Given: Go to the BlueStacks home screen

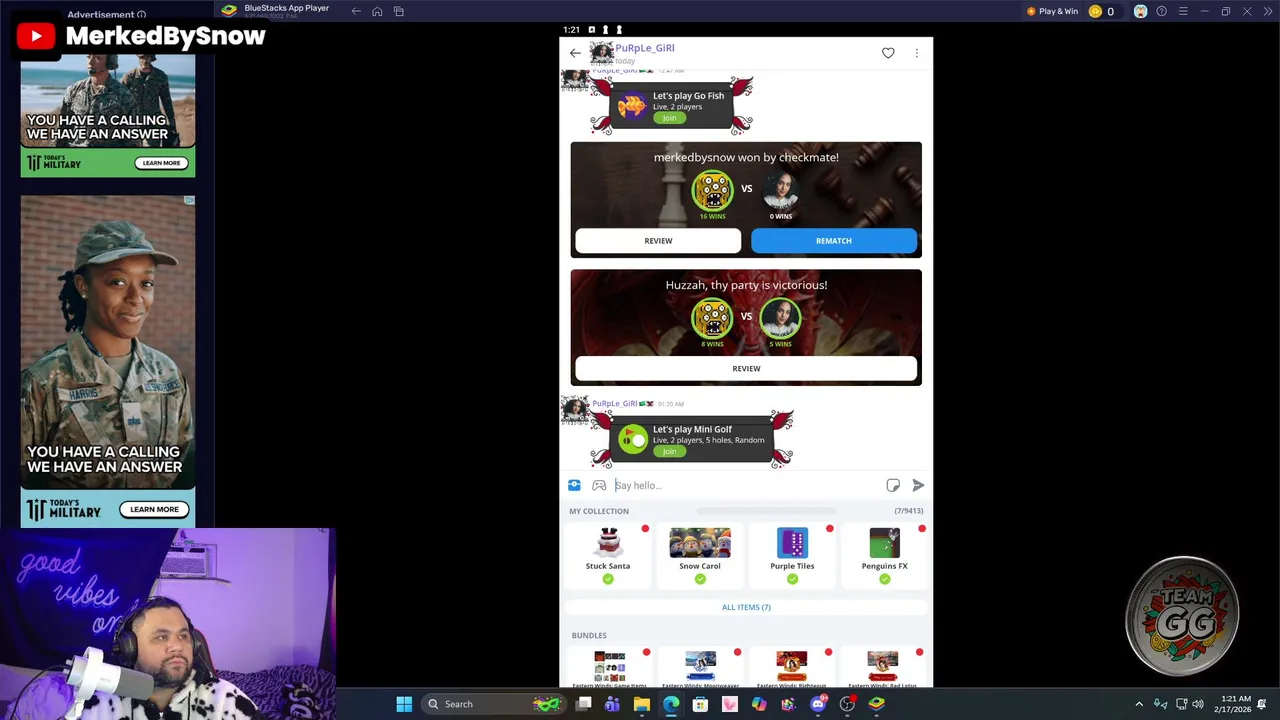Looking at the screenshot, I should point(377,11).
